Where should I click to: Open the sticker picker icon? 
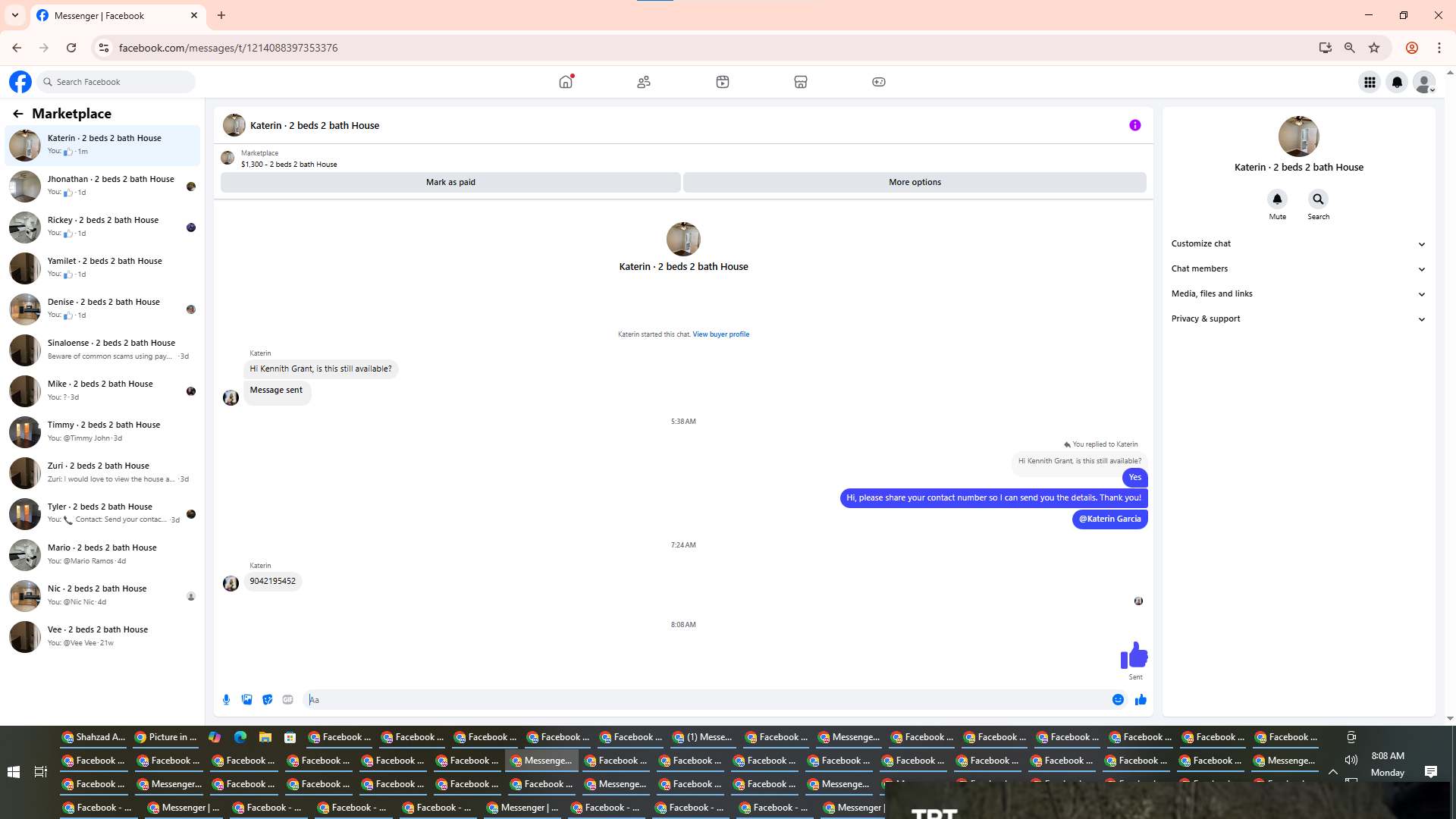tap(267, 700)
